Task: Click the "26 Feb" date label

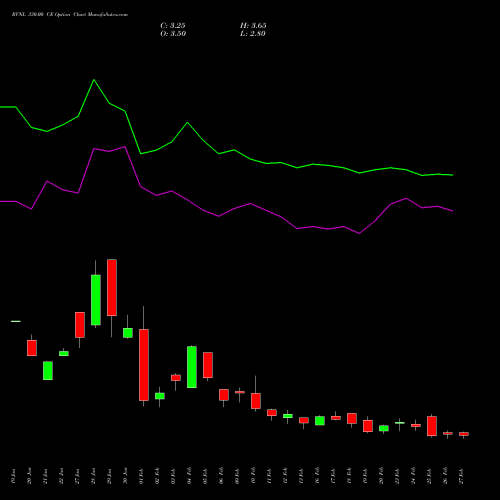Action: [x=445, y=476]
